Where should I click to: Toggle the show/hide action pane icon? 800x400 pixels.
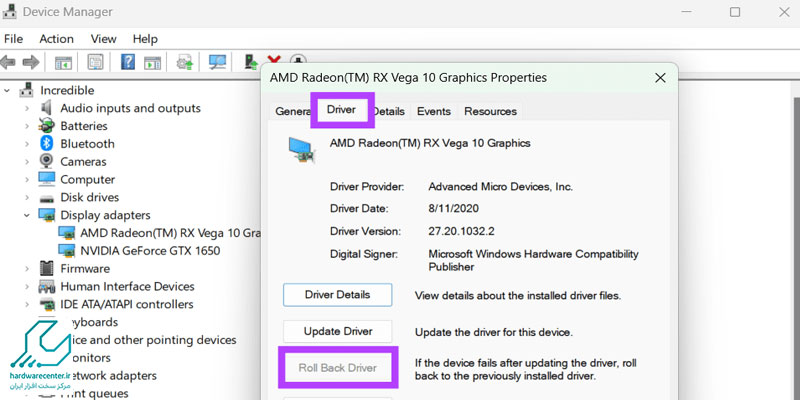[x=152, y=63]
